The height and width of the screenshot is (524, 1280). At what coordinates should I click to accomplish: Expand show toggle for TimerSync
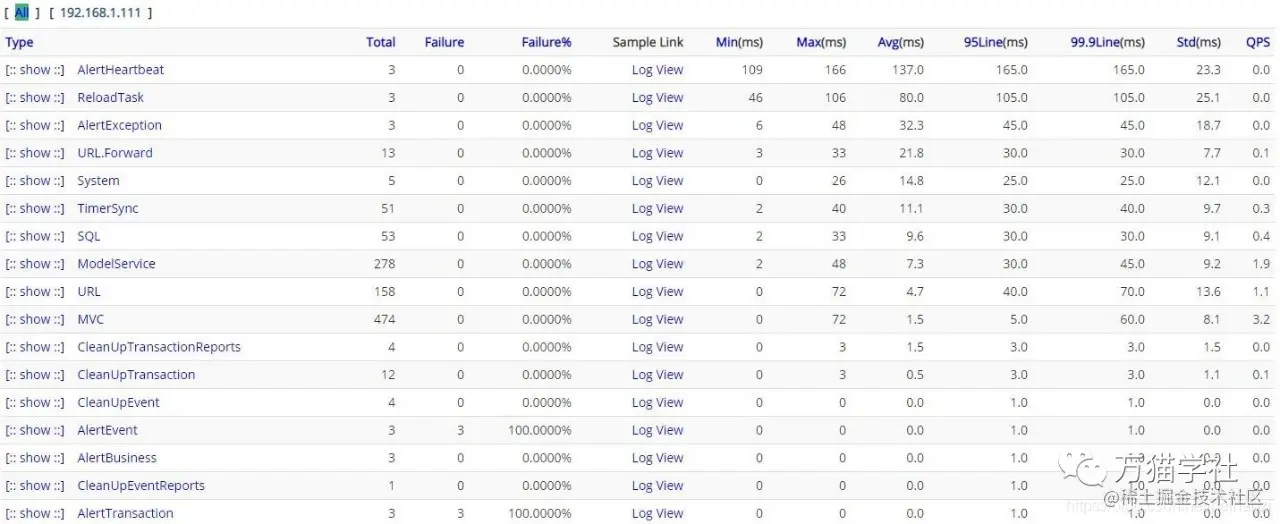[x=35, y=209]
